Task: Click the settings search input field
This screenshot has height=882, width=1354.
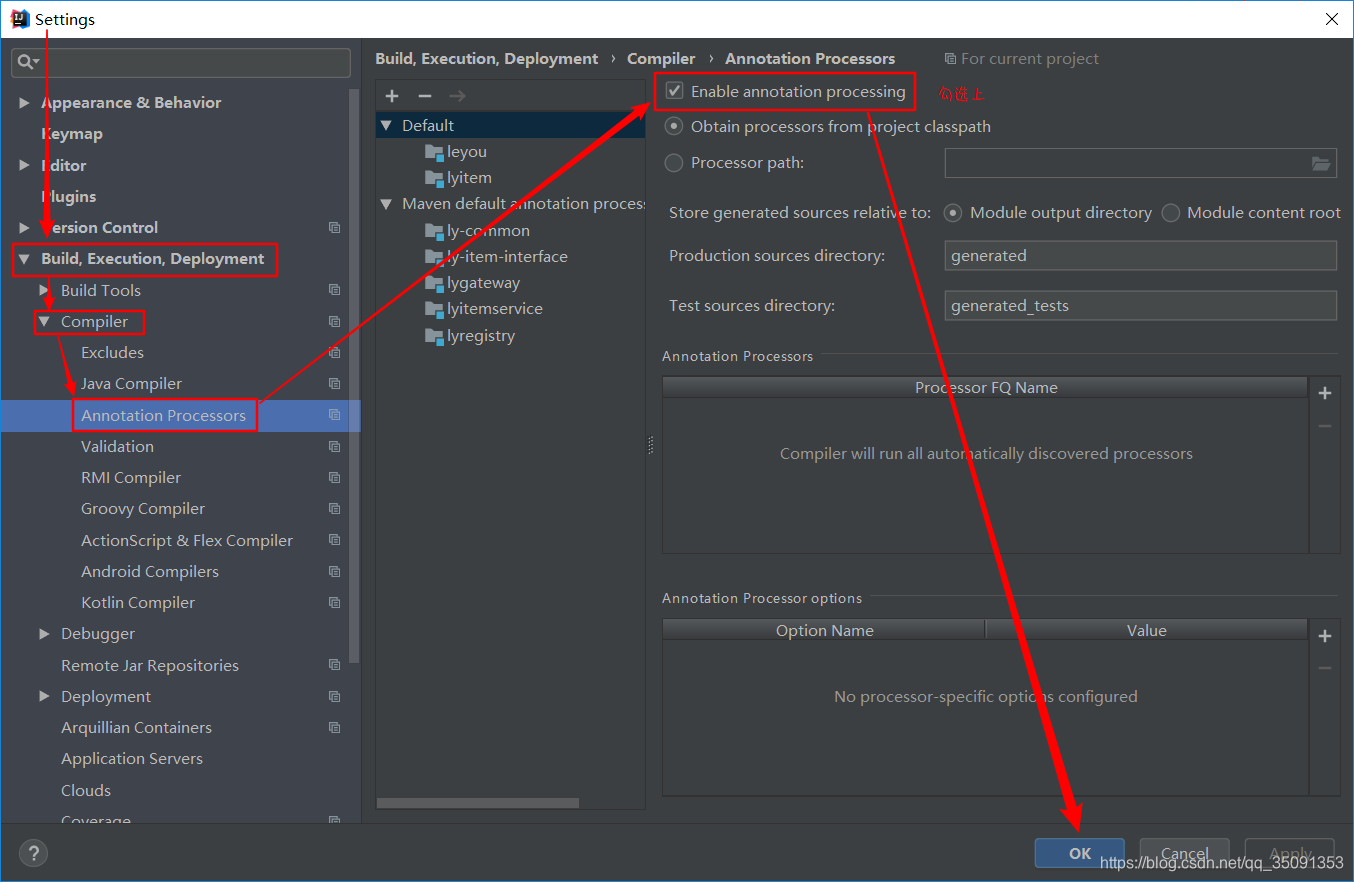Action: coord(181,62)
